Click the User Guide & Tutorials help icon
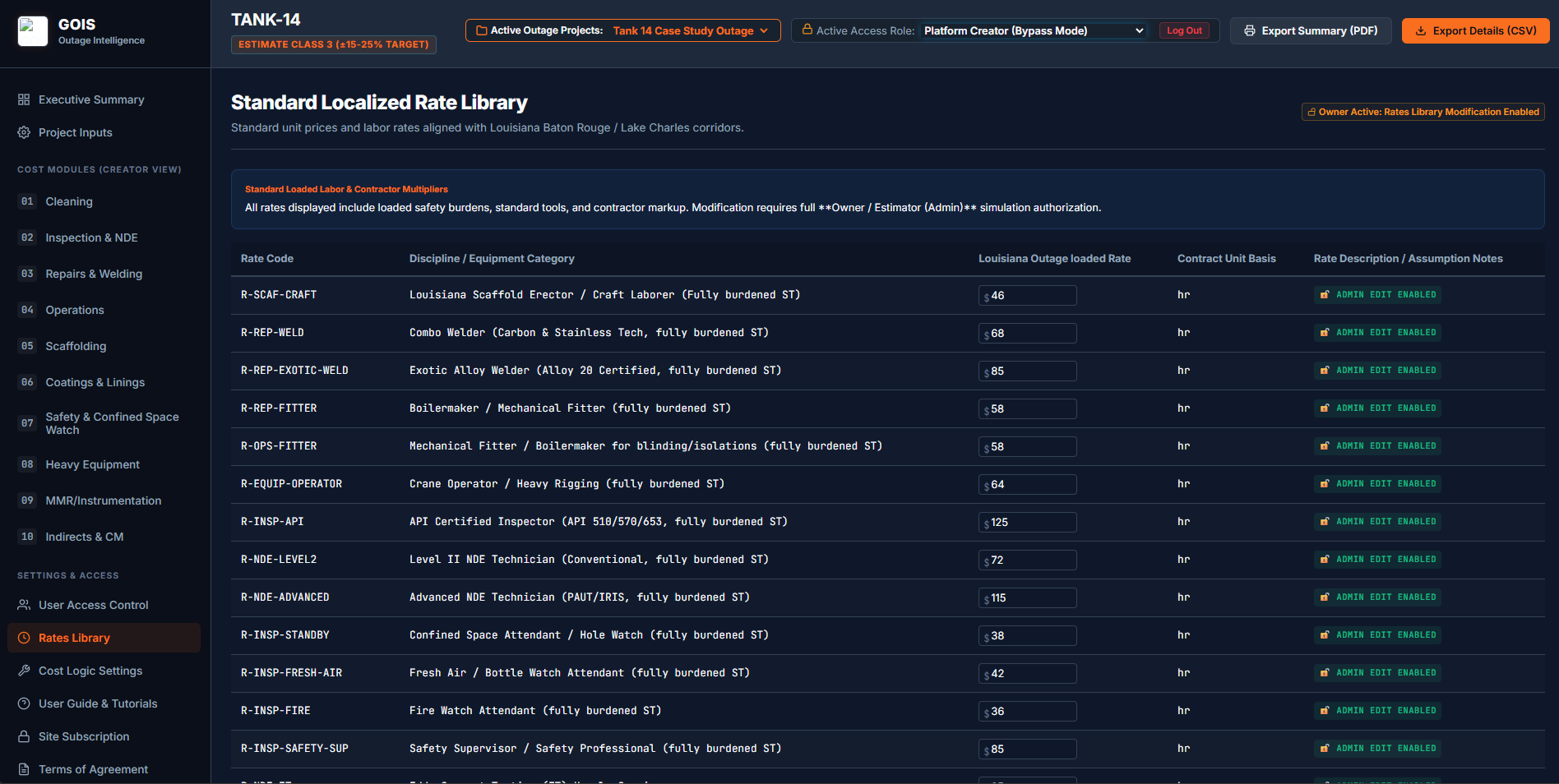1559x784 pixels. click(x=24, y=703)
